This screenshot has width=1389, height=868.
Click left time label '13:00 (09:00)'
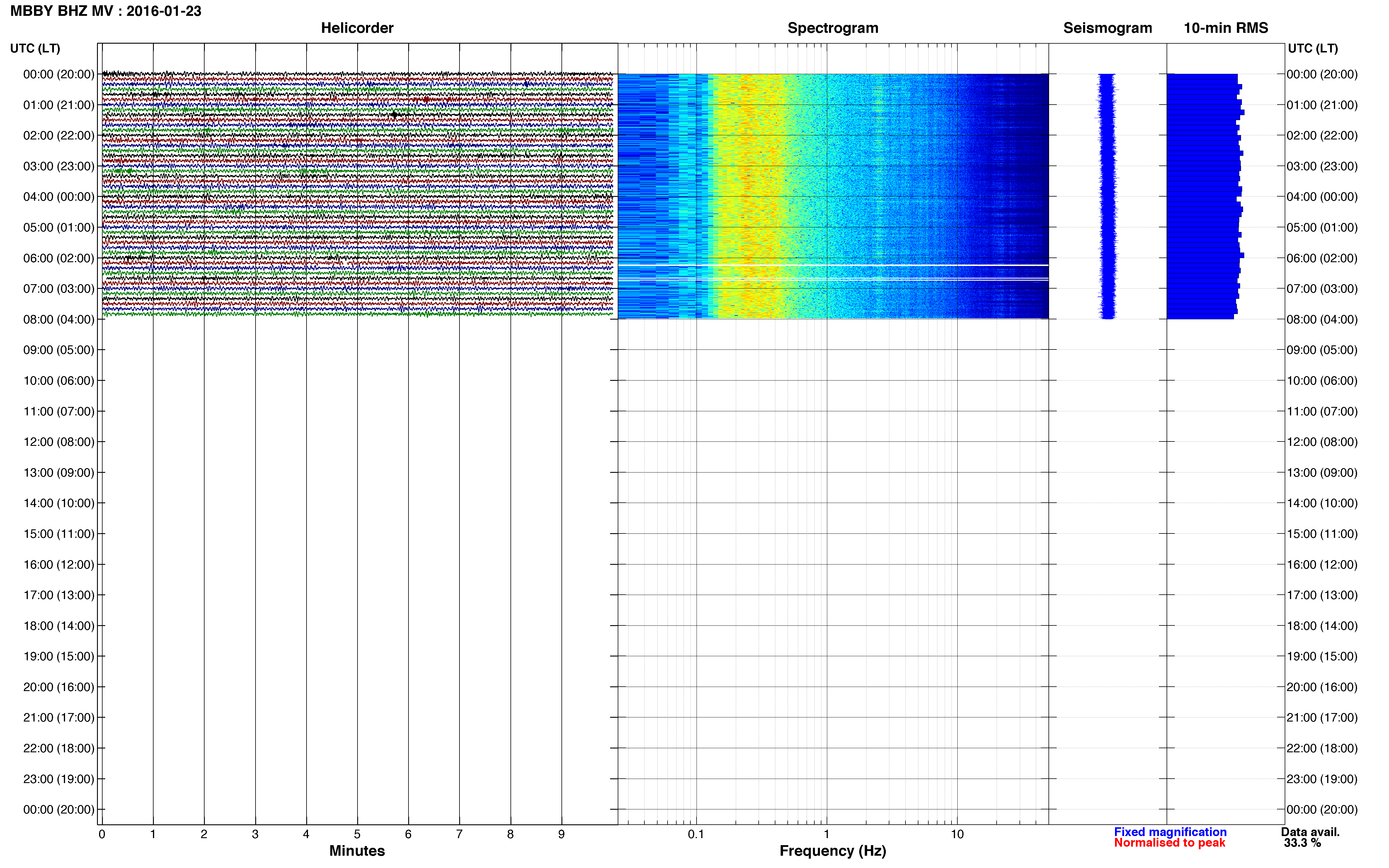(x=59, y=473)
